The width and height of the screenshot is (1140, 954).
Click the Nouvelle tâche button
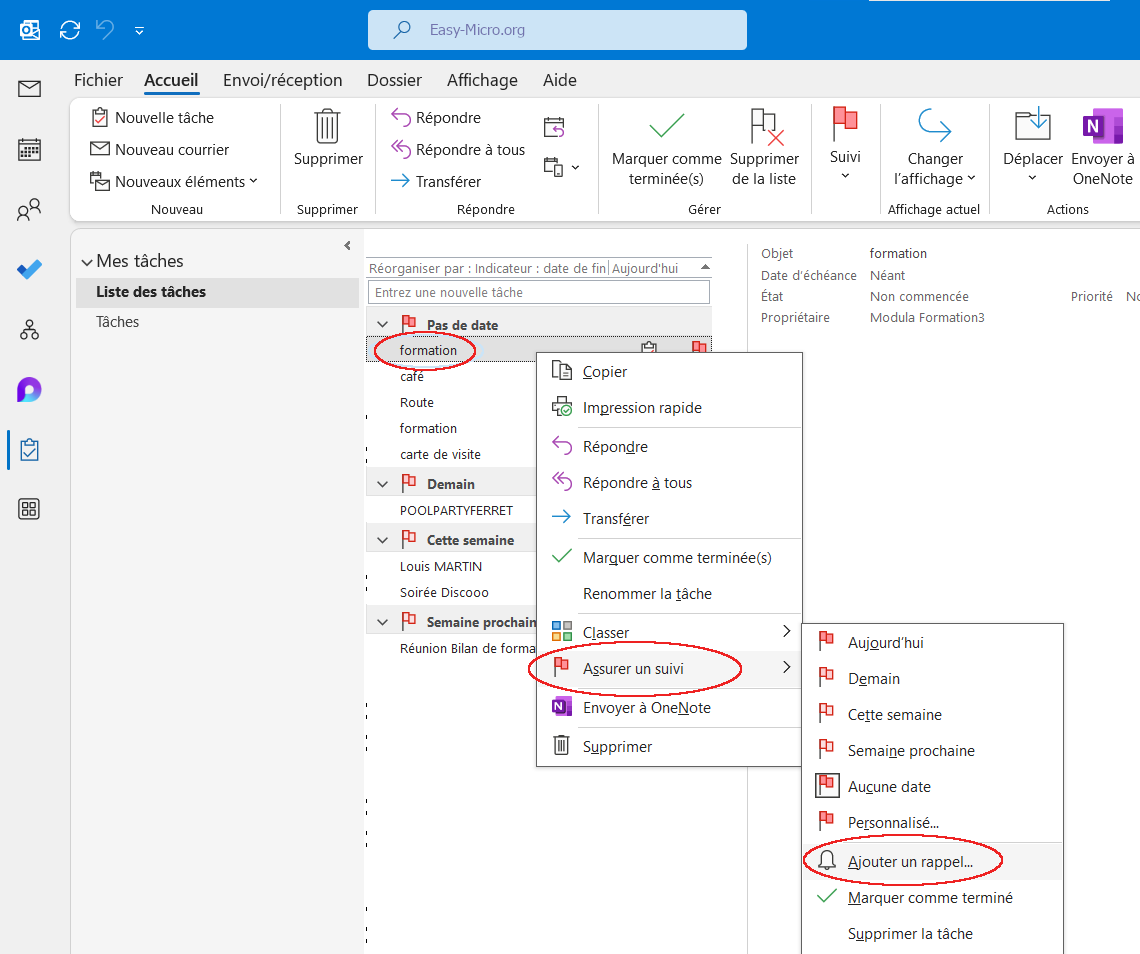click(153, 118)
